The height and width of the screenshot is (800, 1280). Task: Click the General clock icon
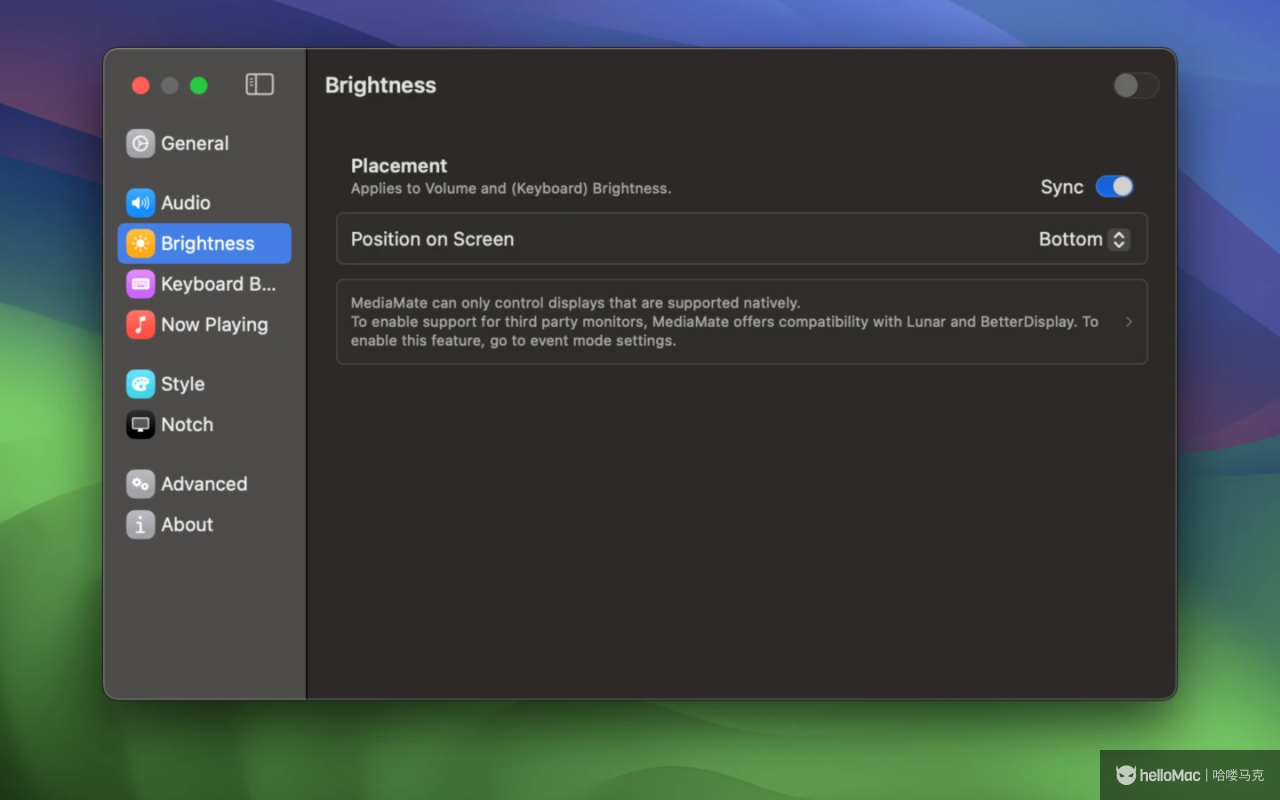pos(140,143)
